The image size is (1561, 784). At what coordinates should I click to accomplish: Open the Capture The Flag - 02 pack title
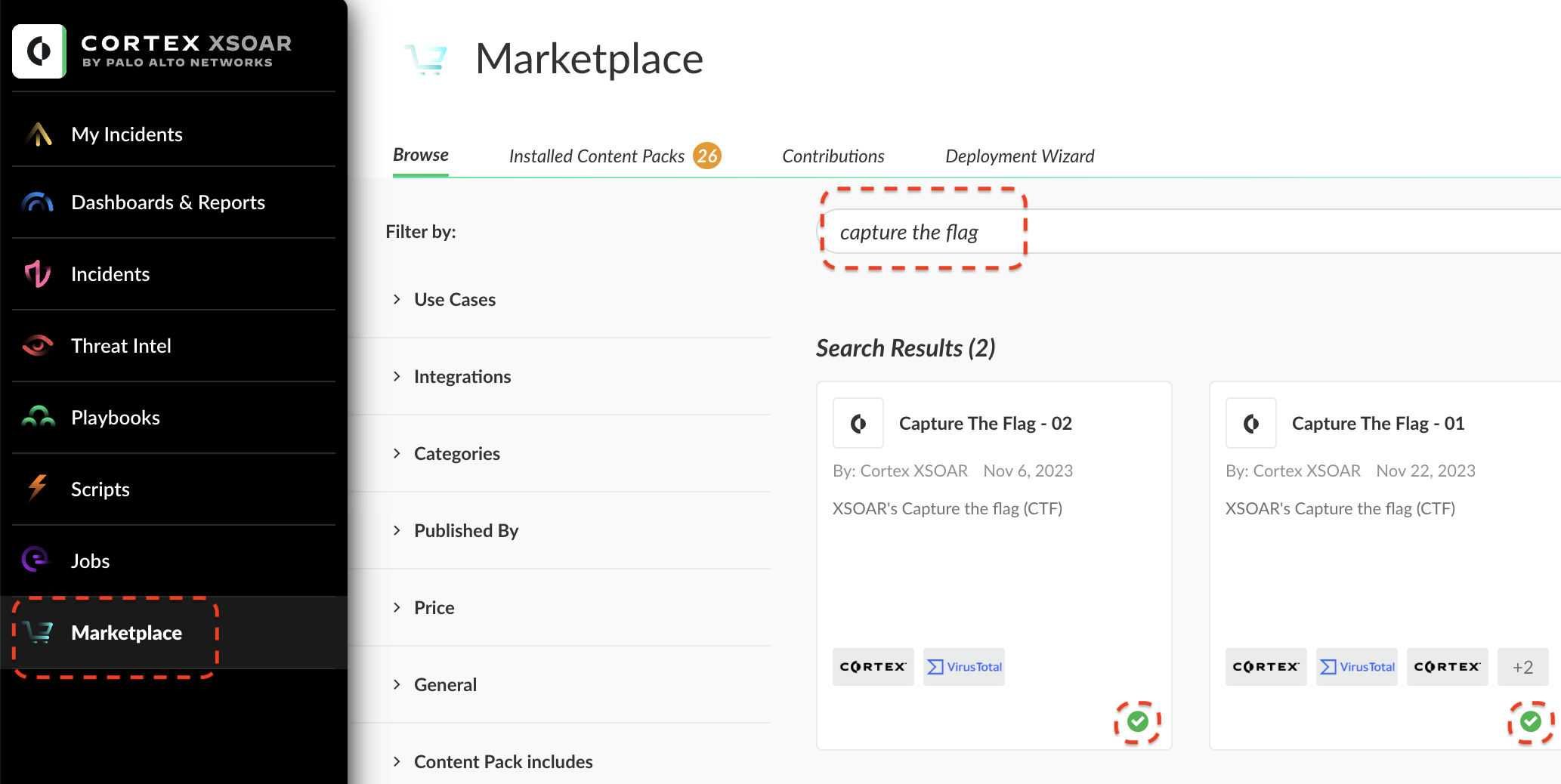click(985, 424)
